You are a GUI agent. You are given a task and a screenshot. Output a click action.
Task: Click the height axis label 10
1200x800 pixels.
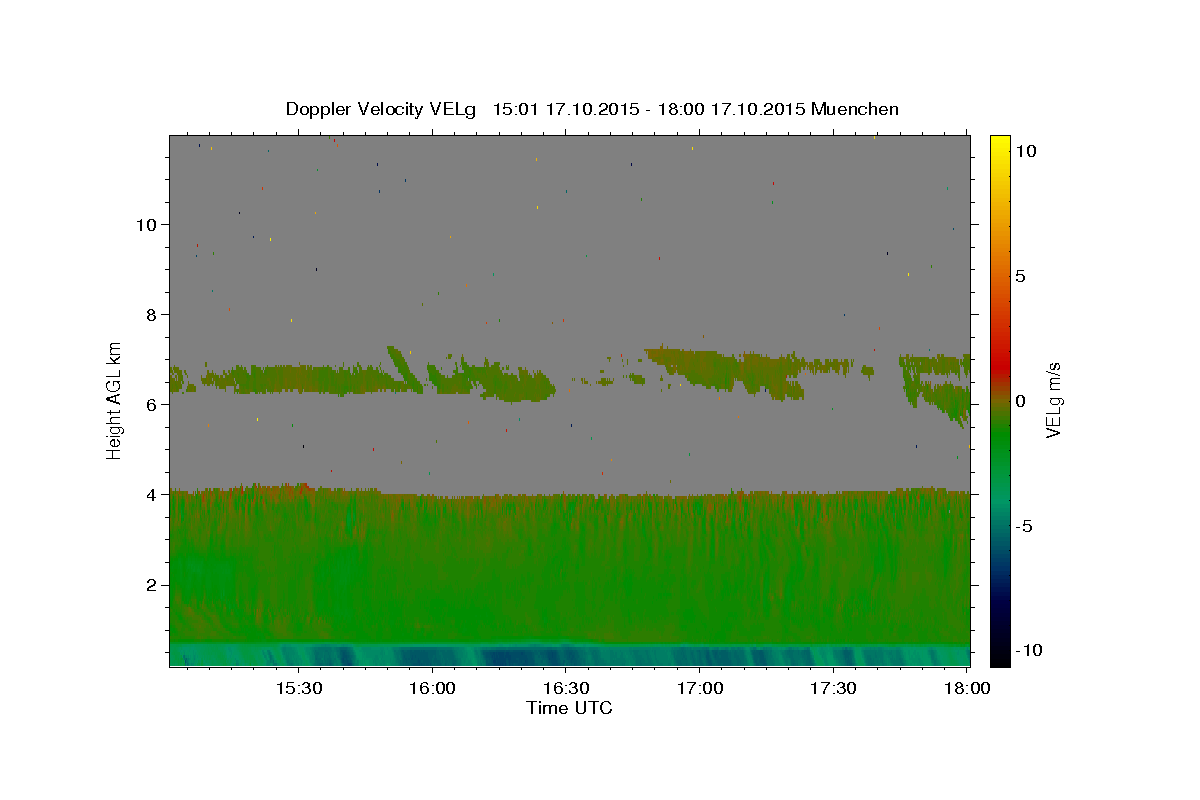146,225
